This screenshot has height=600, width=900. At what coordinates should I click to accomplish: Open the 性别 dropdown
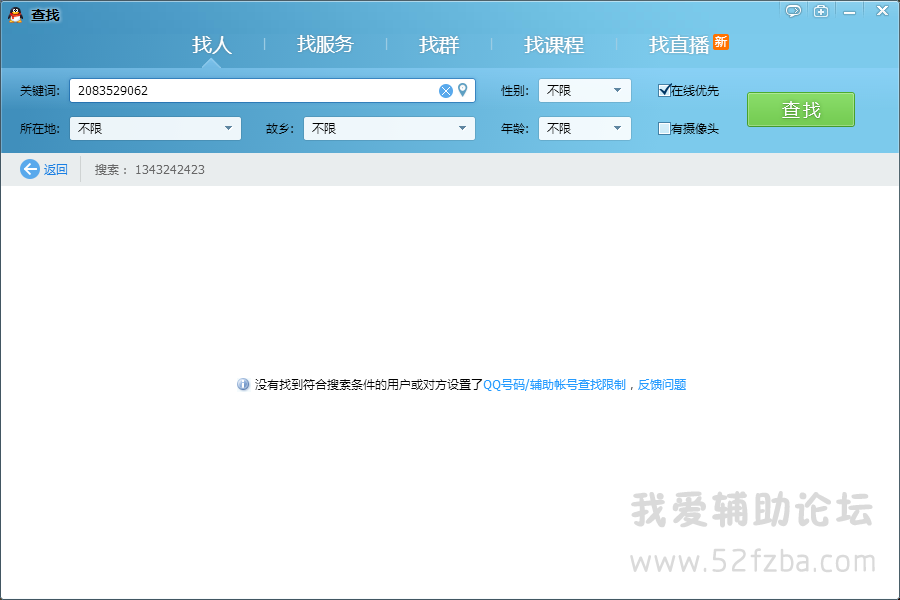pyautogui.click(x=584, y=91)
